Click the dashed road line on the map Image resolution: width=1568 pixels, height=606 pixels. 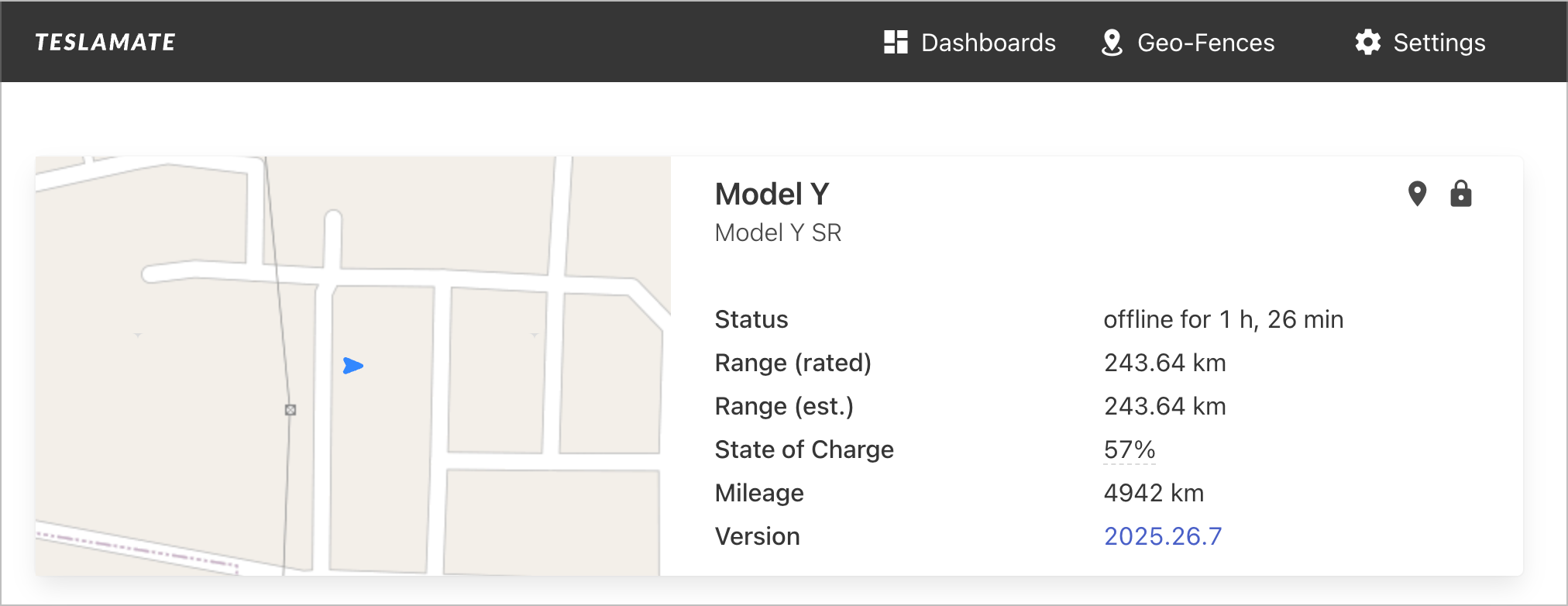139,549
